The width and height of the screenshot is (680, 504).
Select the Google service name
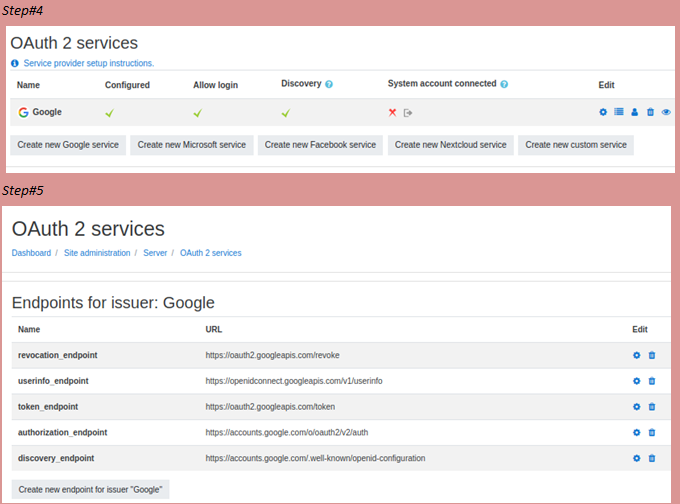pyautogui.click(x=47, y=112)
